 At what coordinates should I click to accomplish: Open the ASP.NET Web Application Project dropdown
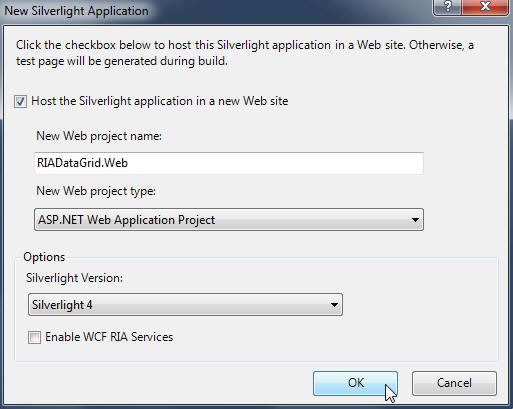click(229, 220)
